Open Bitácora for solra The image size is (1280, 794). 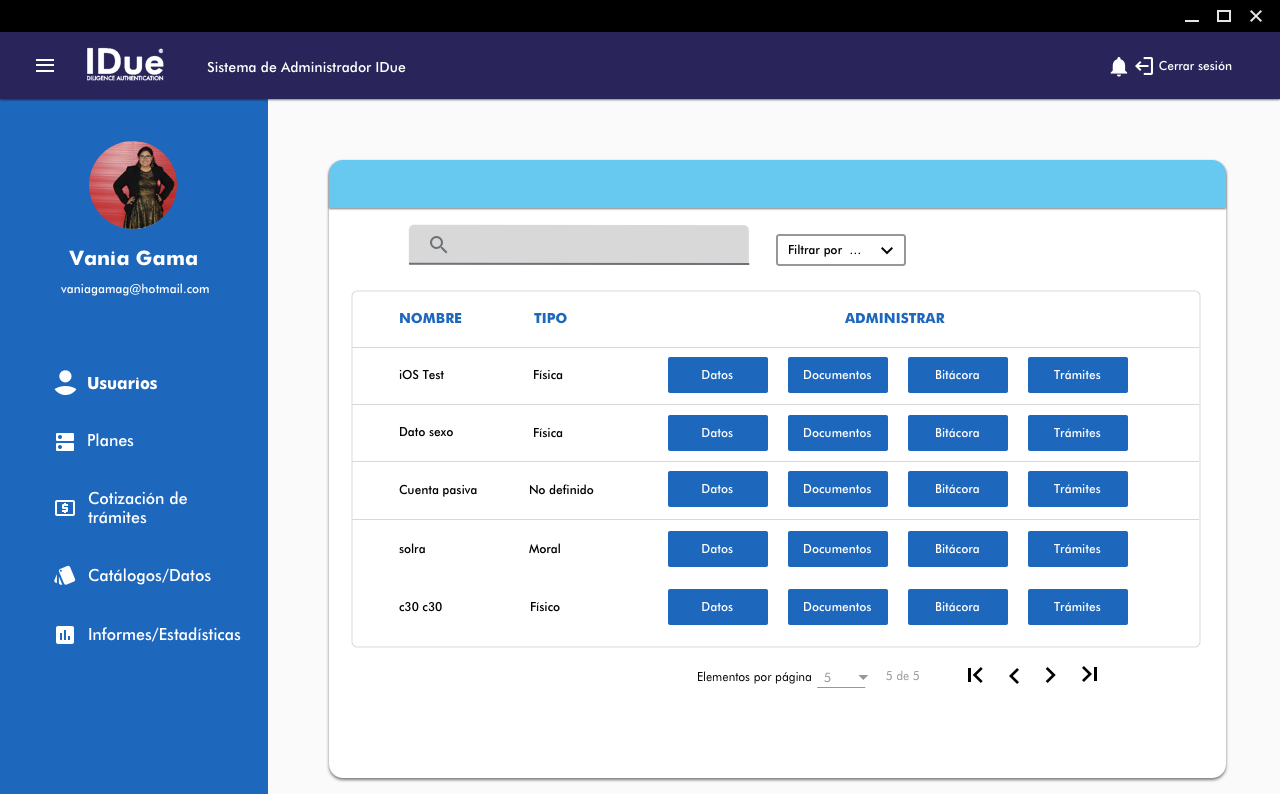(957, 549)
